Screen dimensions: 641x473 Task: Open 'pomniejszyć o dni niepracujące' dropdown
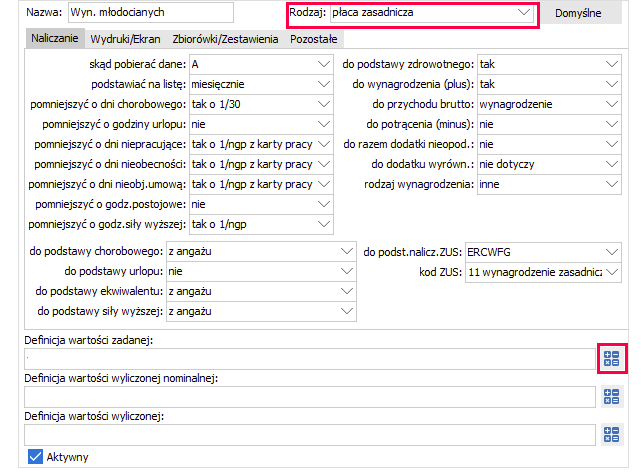[x=261, y=144]
